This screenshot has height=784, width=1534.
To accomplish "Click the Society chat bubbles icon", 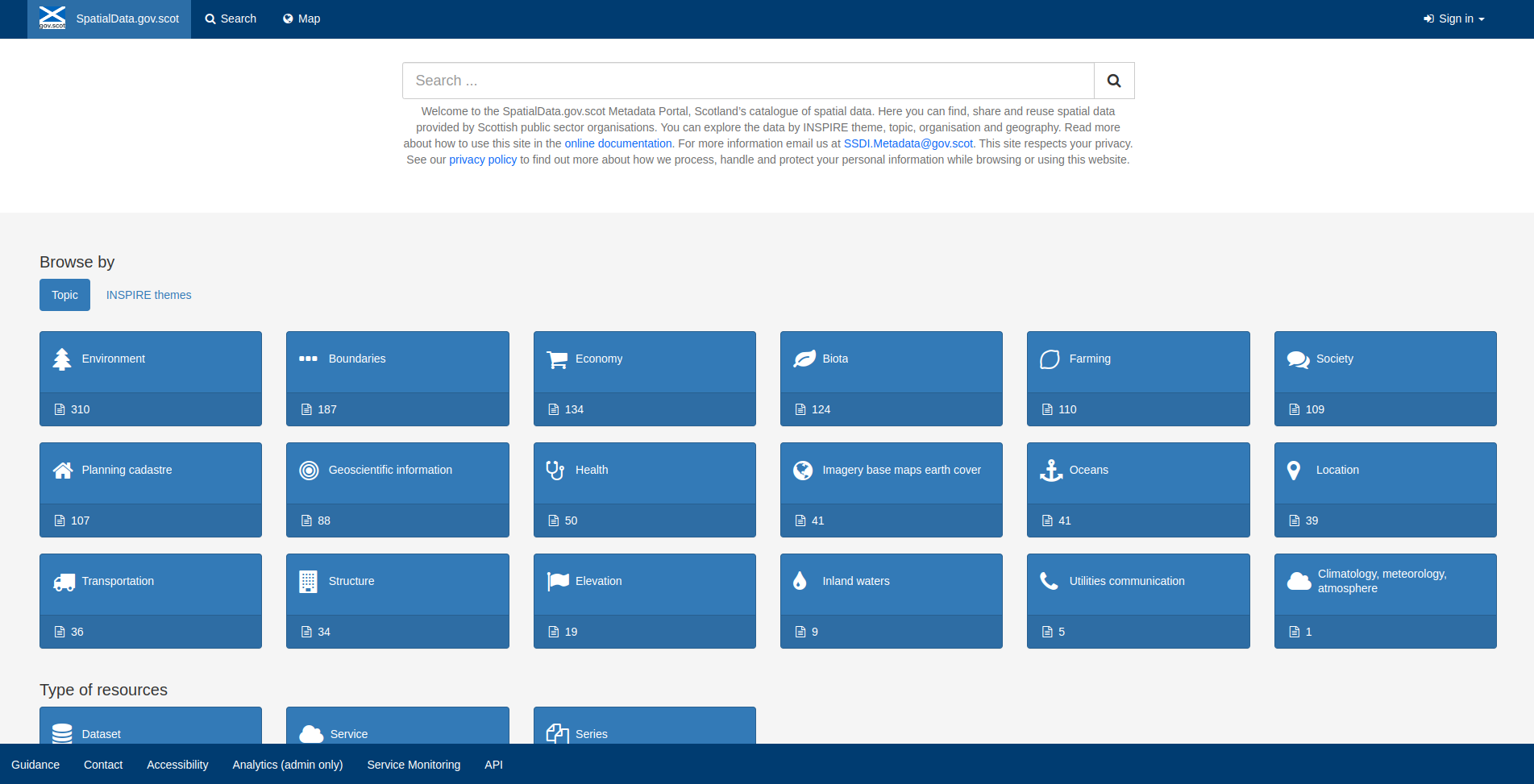I will point(1298,359).
